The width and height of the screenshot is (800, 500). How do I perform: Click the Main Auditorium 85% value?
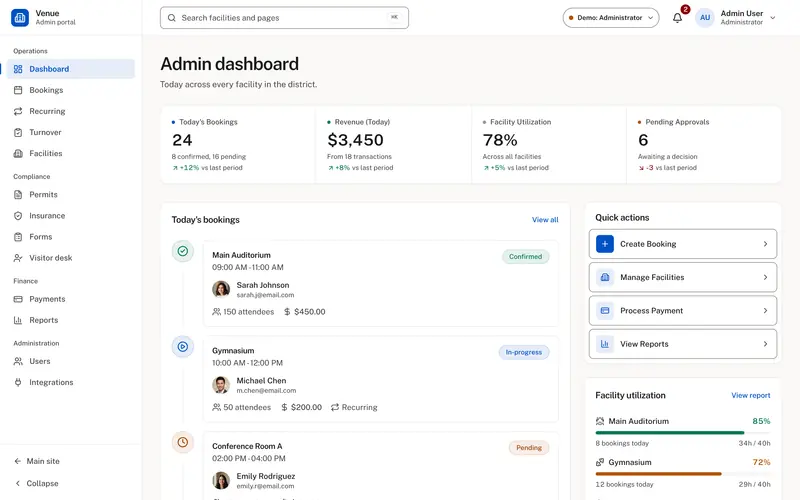pos(761,421)
